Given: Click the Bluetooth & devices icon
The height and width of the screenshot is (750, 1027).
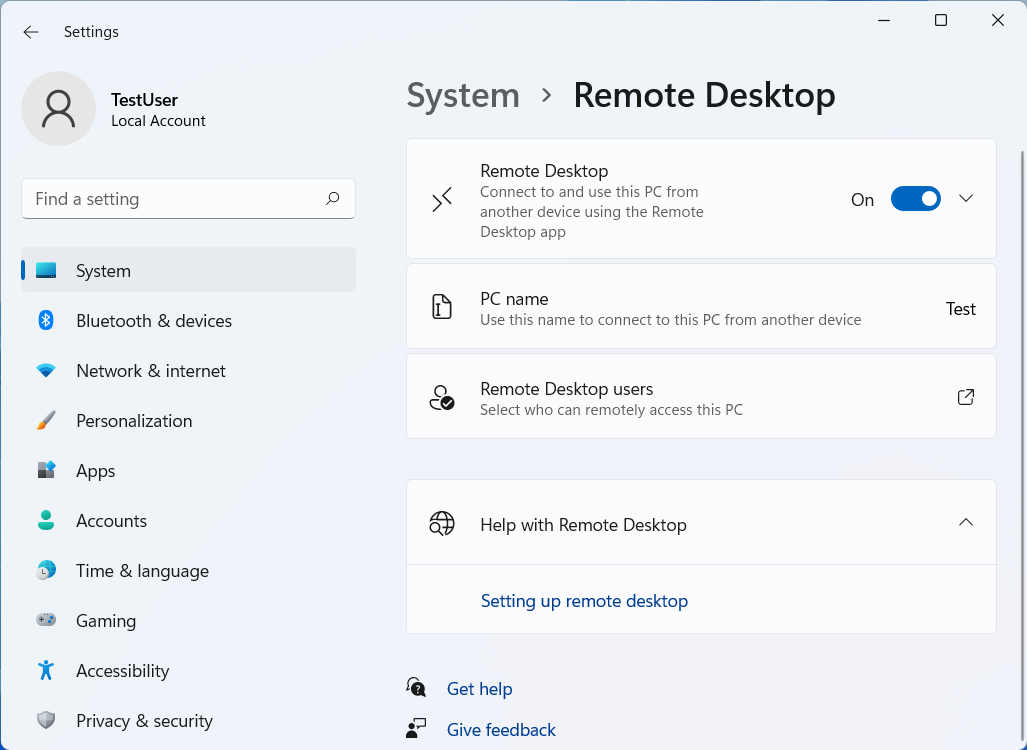Looking at the screenshot, I should (46, 320).
